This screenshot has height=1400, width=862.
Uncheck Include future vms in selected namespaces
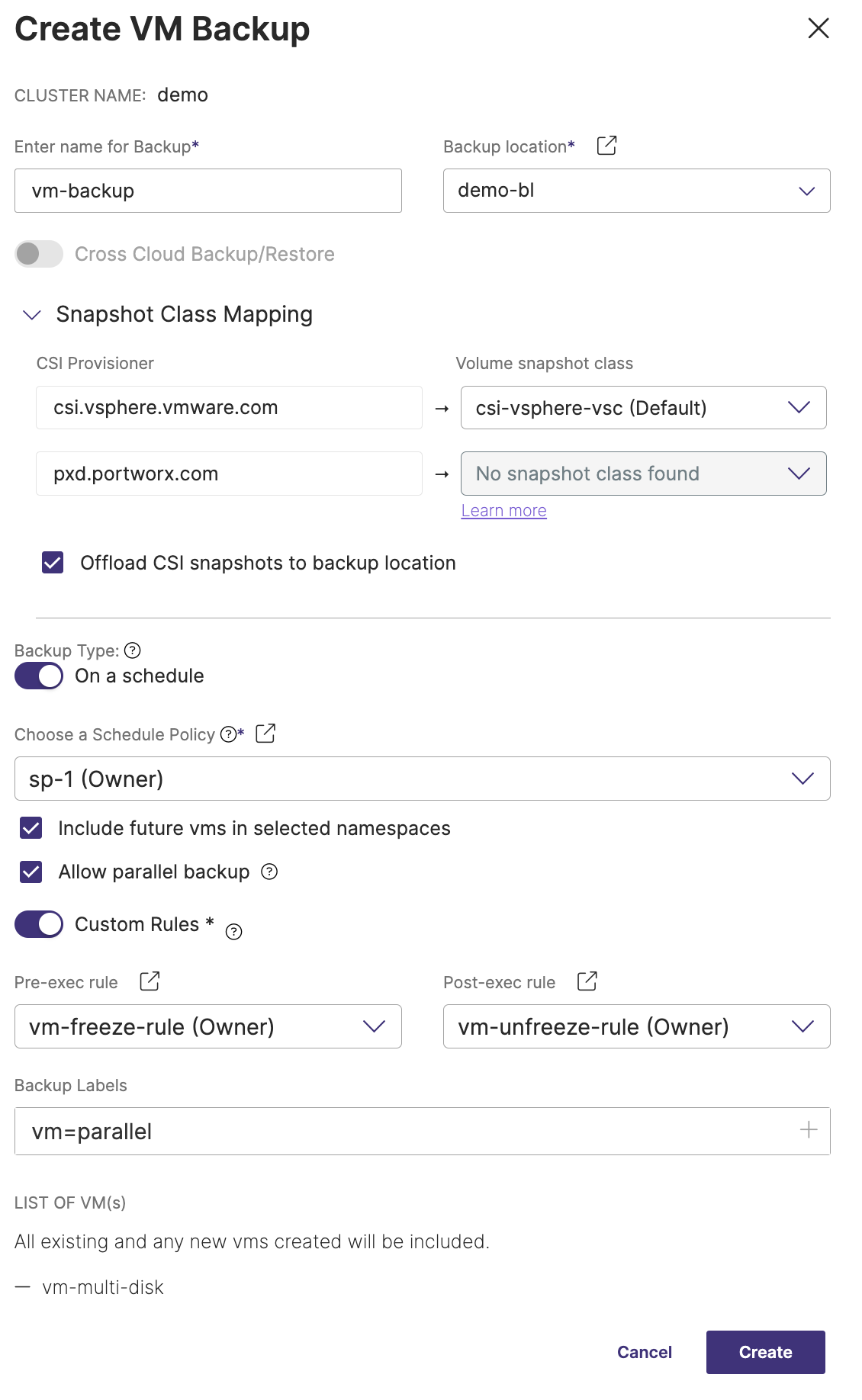[31, 828]
